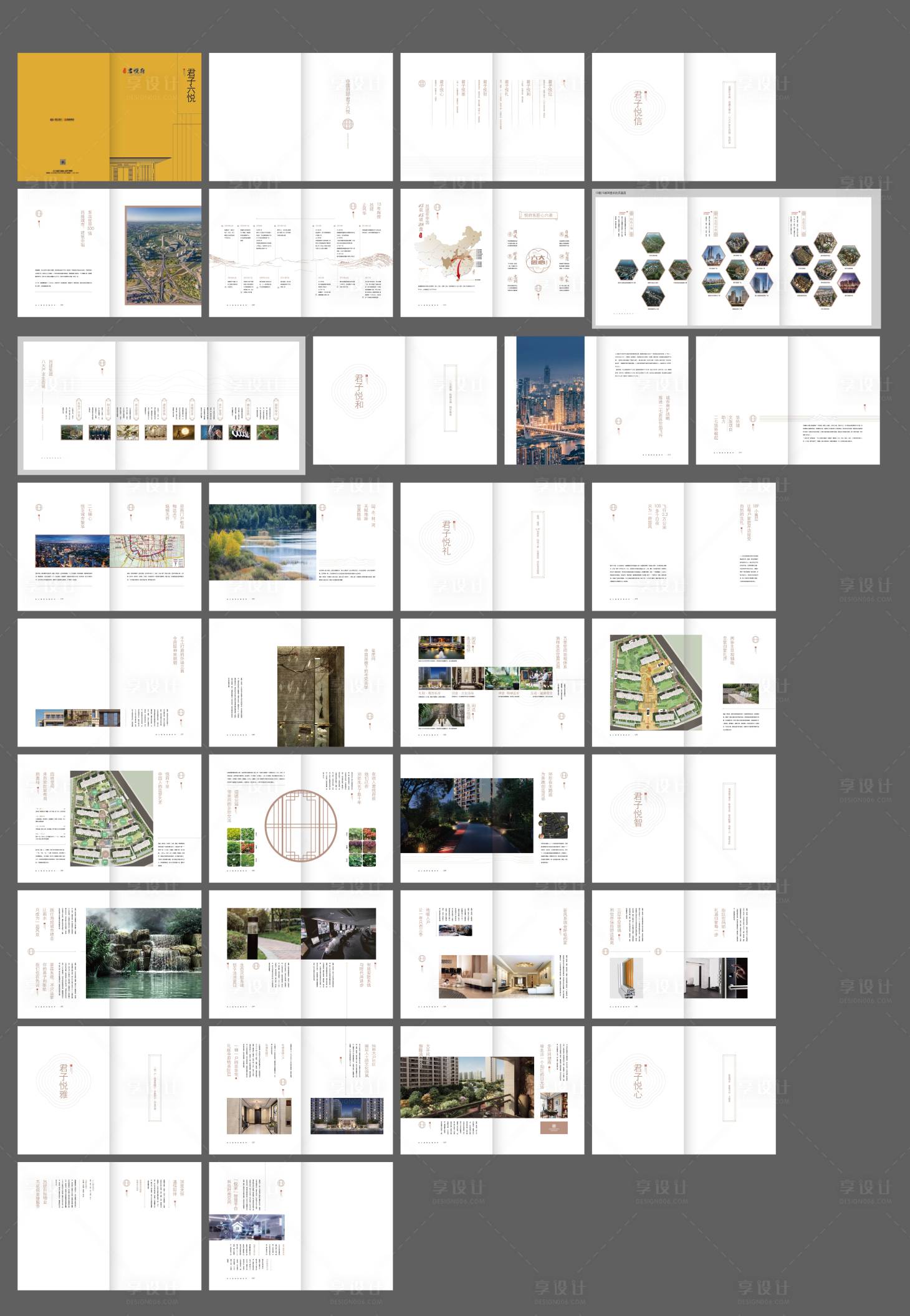Select the 君子悦雅 circular emblem
Image resolution: width=910 pixels, height=1316 pixels.
(64, 1080)
